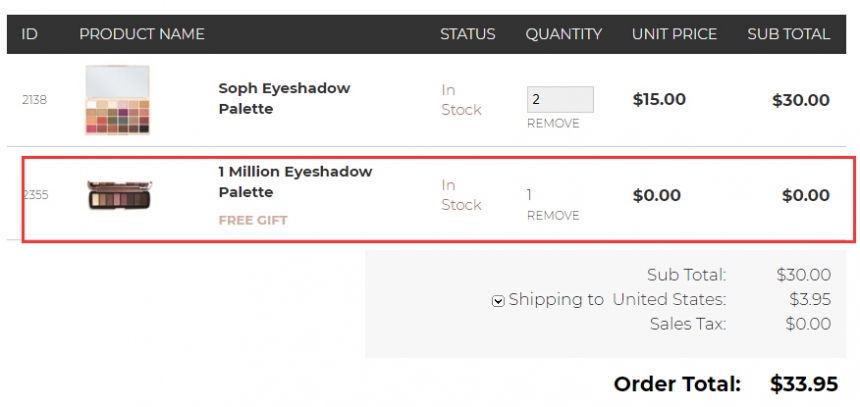Click the ID column header
Image resolution: width=860 pixels, height=407 pixels.
(30, 34)
